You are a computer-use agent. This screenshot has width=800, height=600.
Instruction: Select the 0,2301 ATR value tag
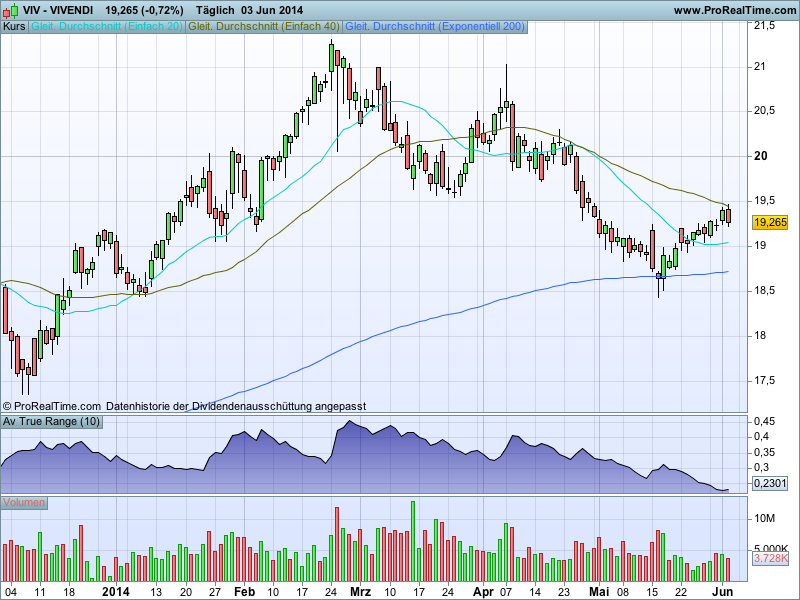click(x=771, y=483)
